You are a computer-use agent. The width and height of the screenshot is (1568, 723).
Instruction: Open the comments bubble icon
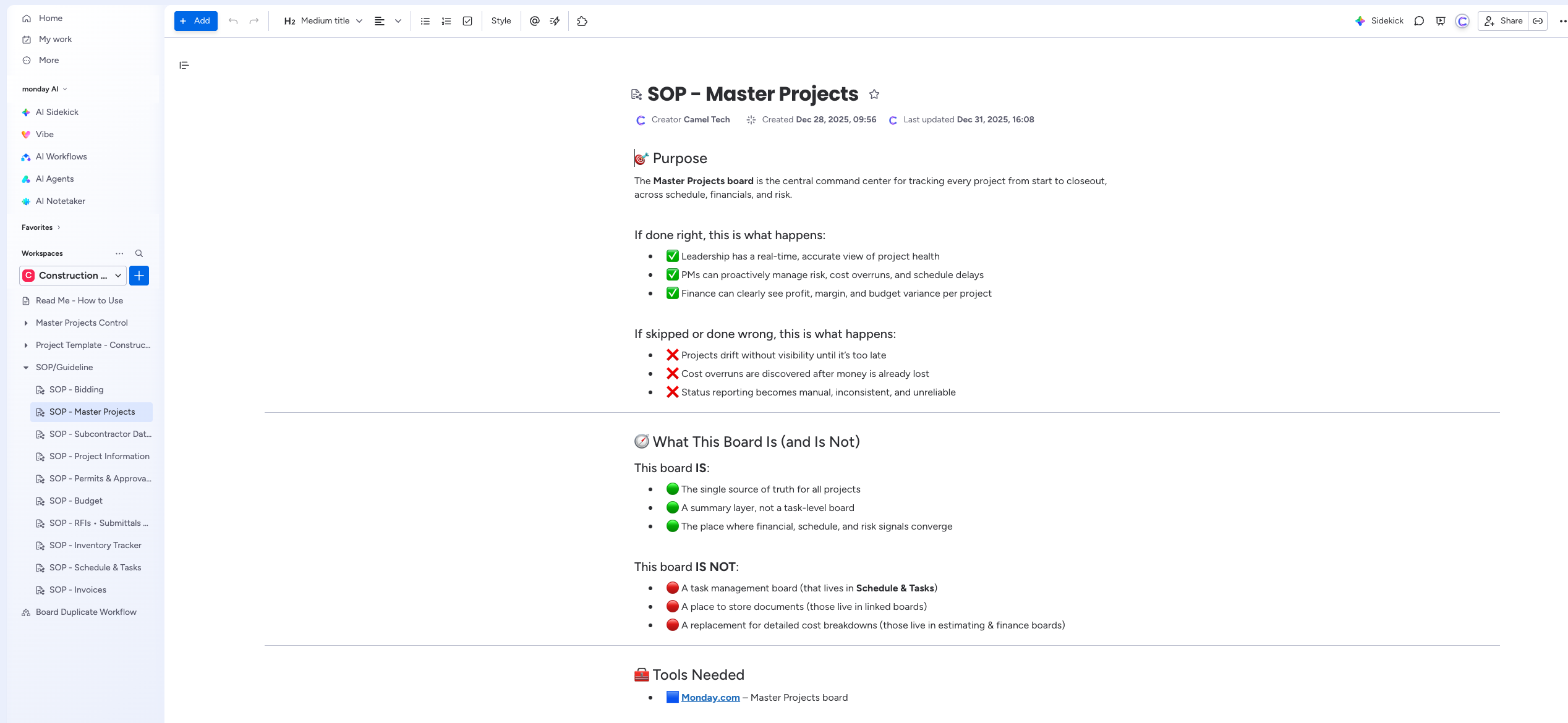click(x=1419, y=21)
